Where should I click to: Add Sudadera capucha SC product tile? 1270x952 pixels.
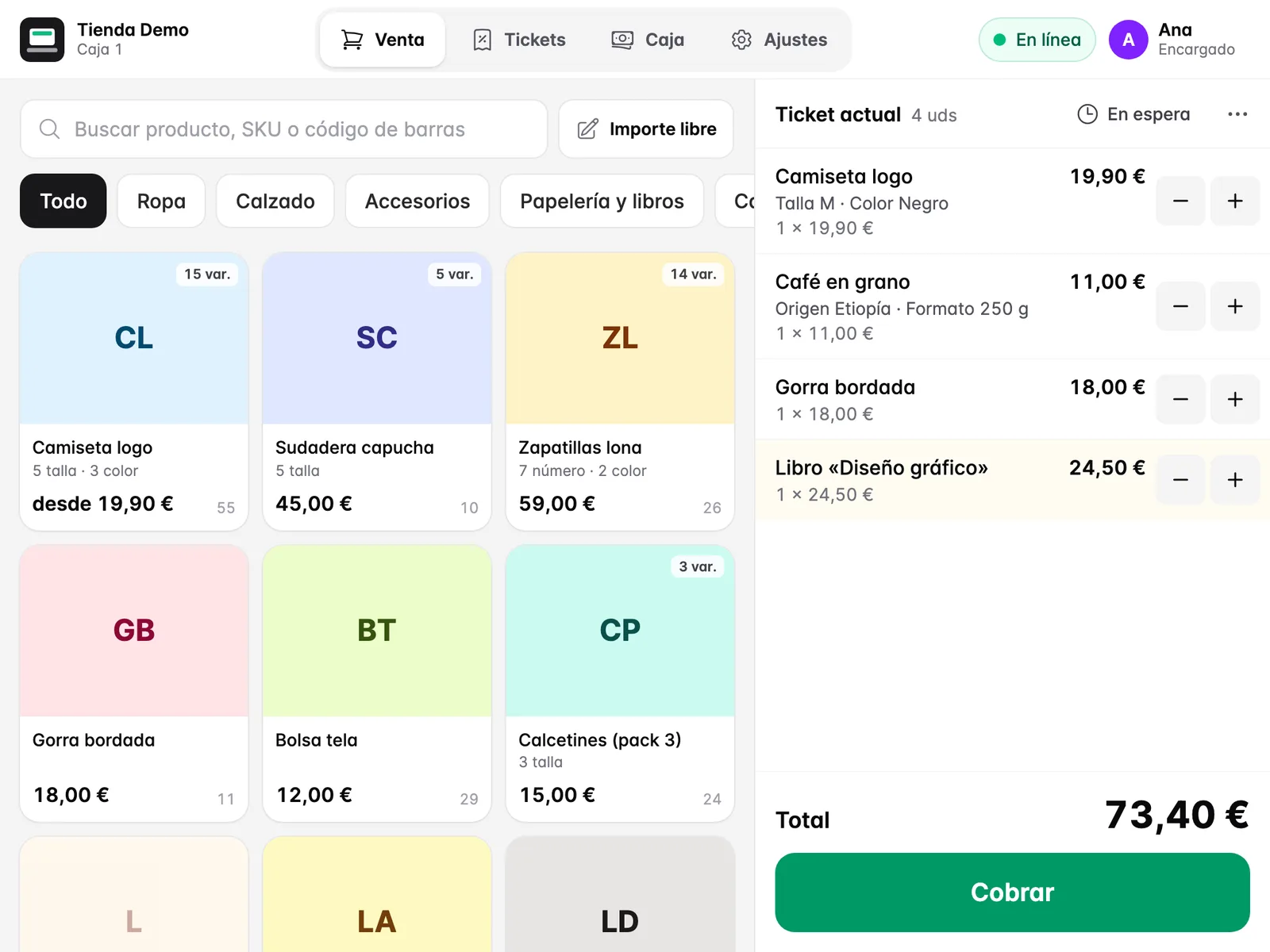click(x=377, y=392)
